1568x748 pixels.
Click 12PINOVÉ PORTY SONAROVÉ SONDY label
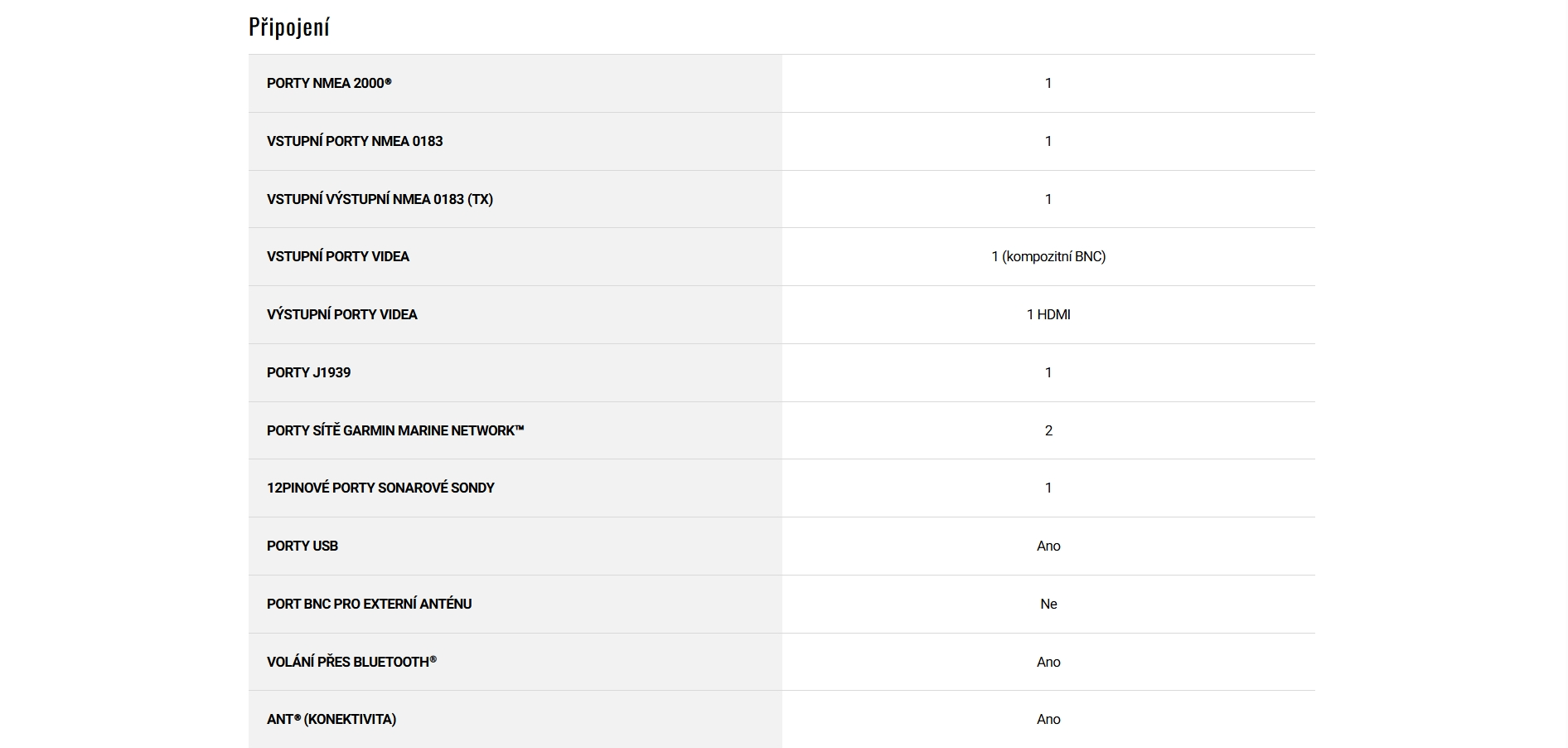380,488
